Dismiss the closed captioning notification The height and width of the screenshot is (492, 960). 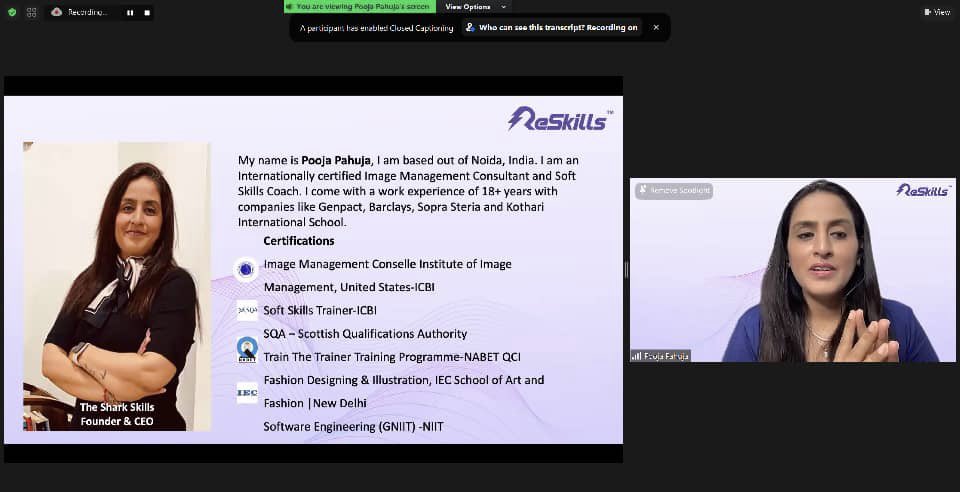coord(656,28)
